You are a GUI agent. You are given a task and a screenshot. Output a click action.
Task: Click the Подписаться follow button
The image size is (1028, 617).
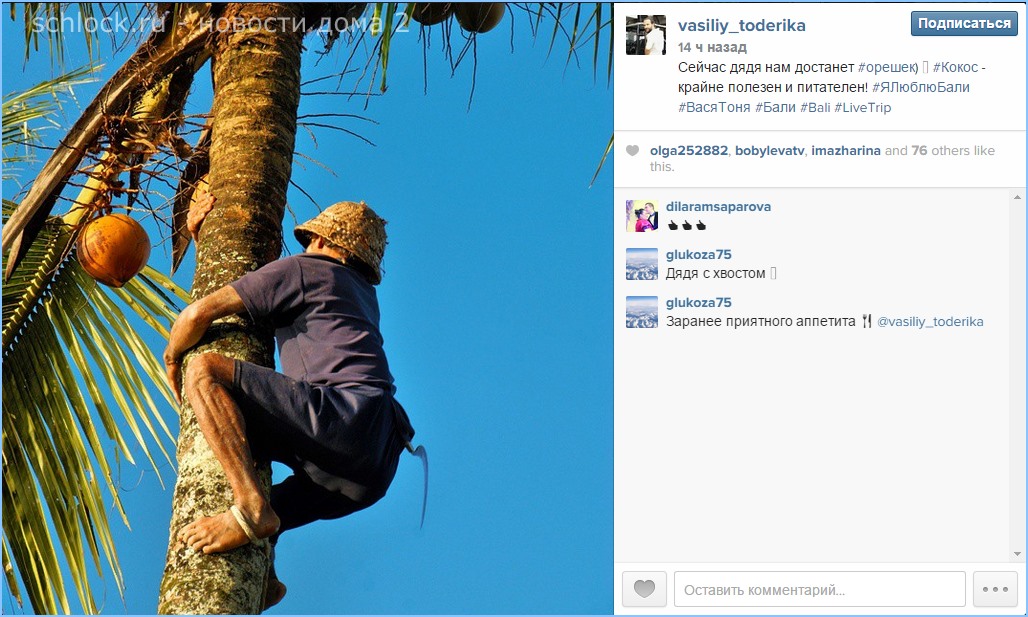click(964, 24)
